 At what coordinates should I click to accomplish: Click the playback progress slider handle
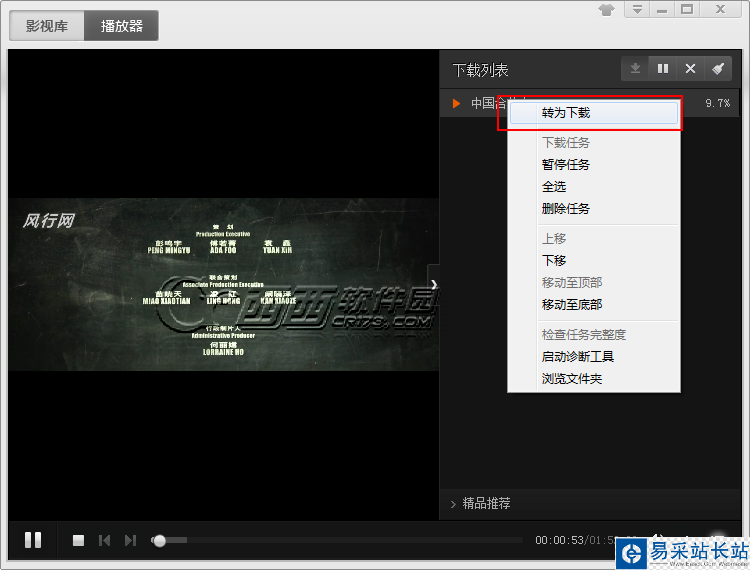pos(159,541)
